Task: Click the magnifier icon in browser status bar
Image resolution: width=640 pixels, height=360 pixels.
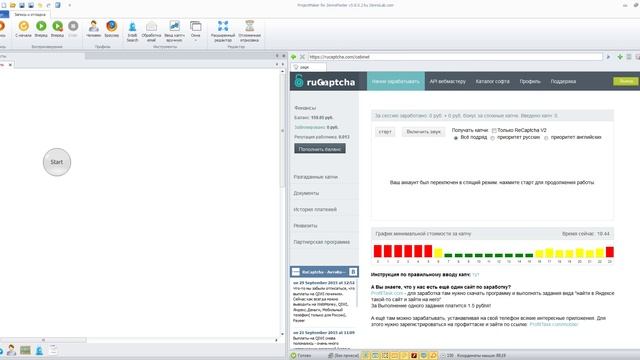Action: coord(433,356)
